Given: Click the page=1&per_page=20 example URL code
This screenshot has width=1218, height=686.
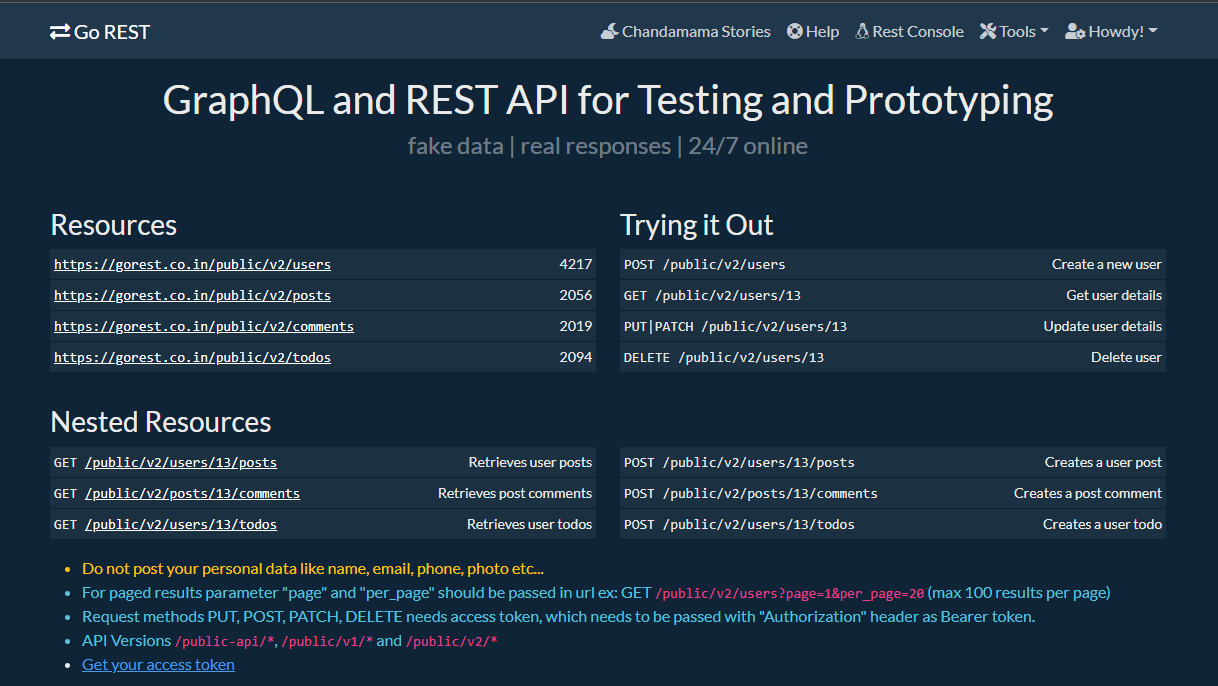Looking at the screenshot, I should (x=789, y=593).
